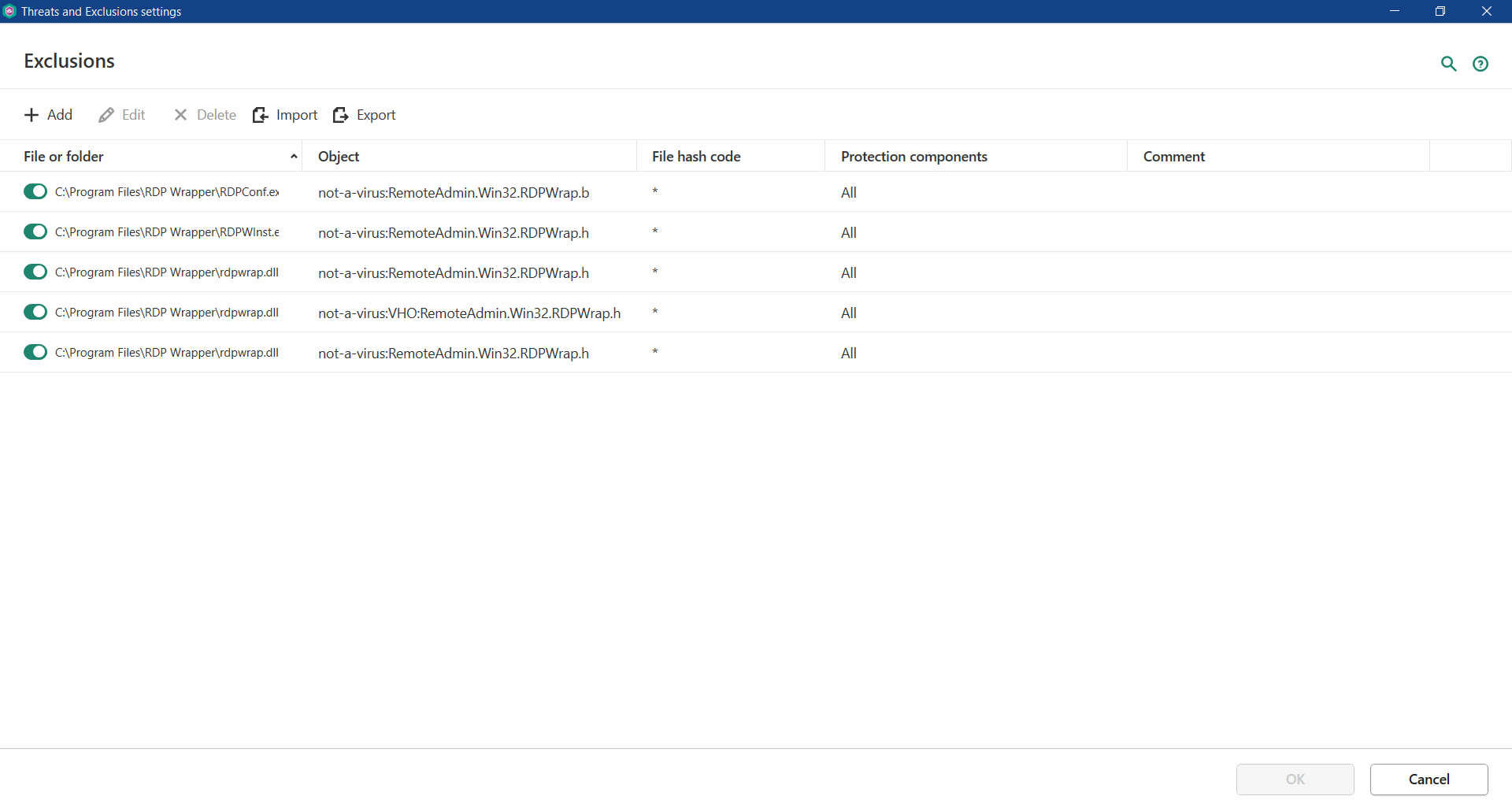The image size is (1512, 811).
Task: Disable the VHO:RemoteAdmin exclusion switch
Action: coord(35,312)
